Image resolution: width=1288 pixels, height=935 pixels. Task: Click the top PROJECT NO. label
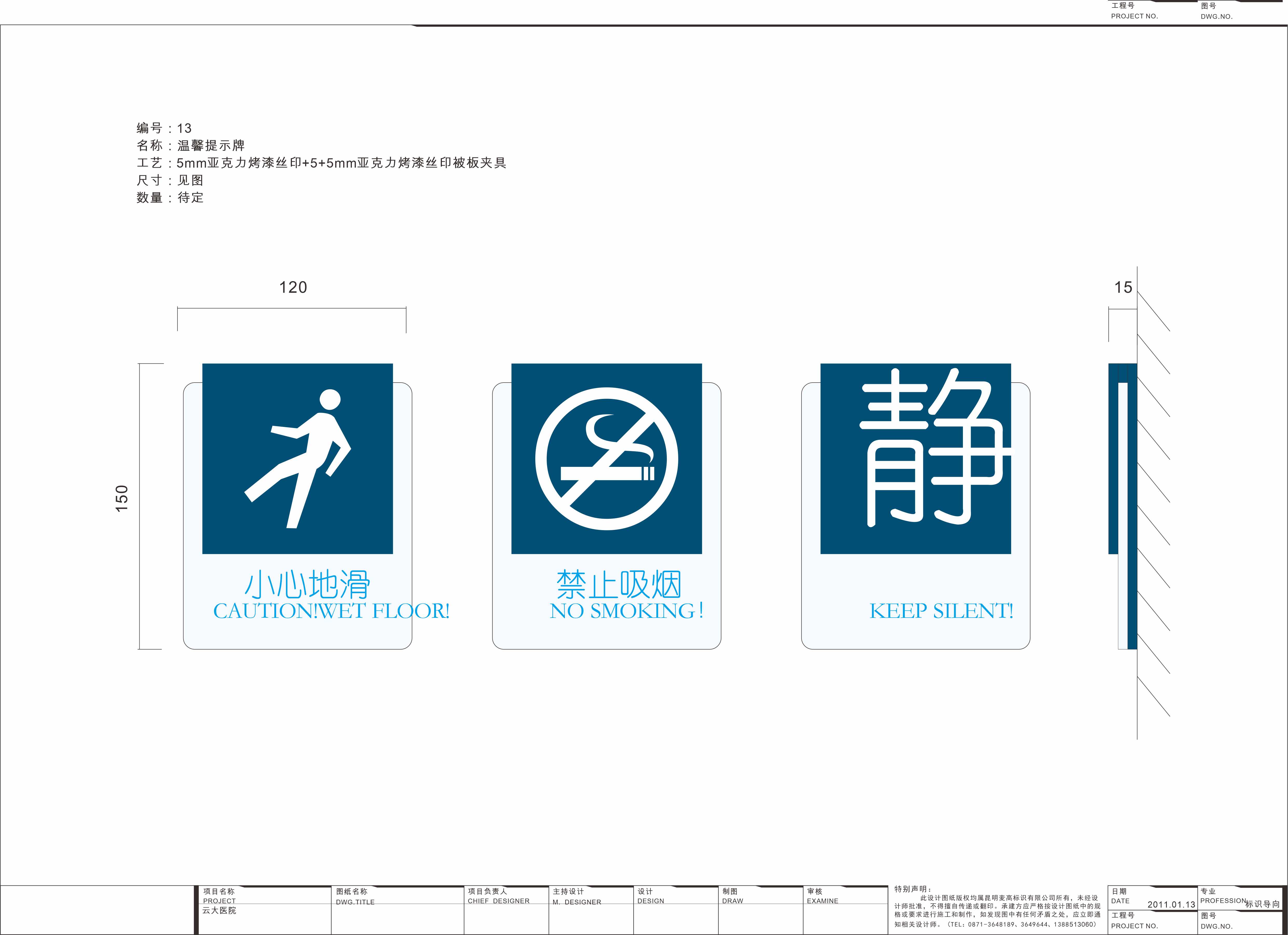pyautogui.click(x=1134, y=16)
